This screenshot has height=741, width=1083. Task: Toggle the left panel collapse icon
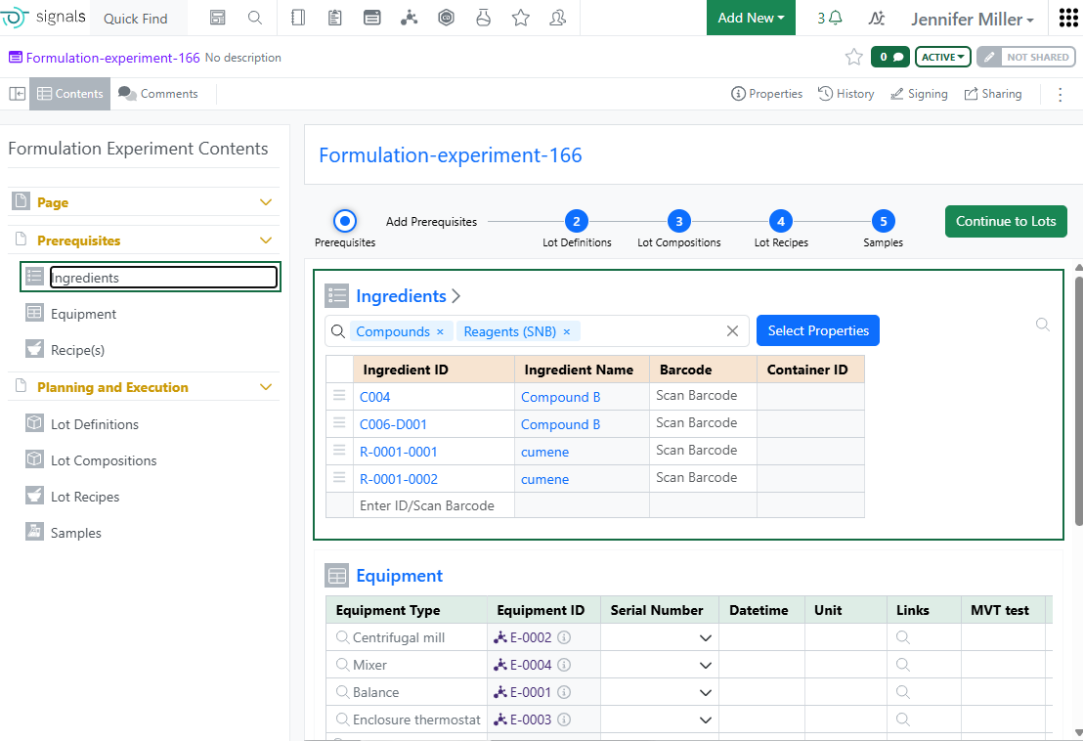[17, 93]
